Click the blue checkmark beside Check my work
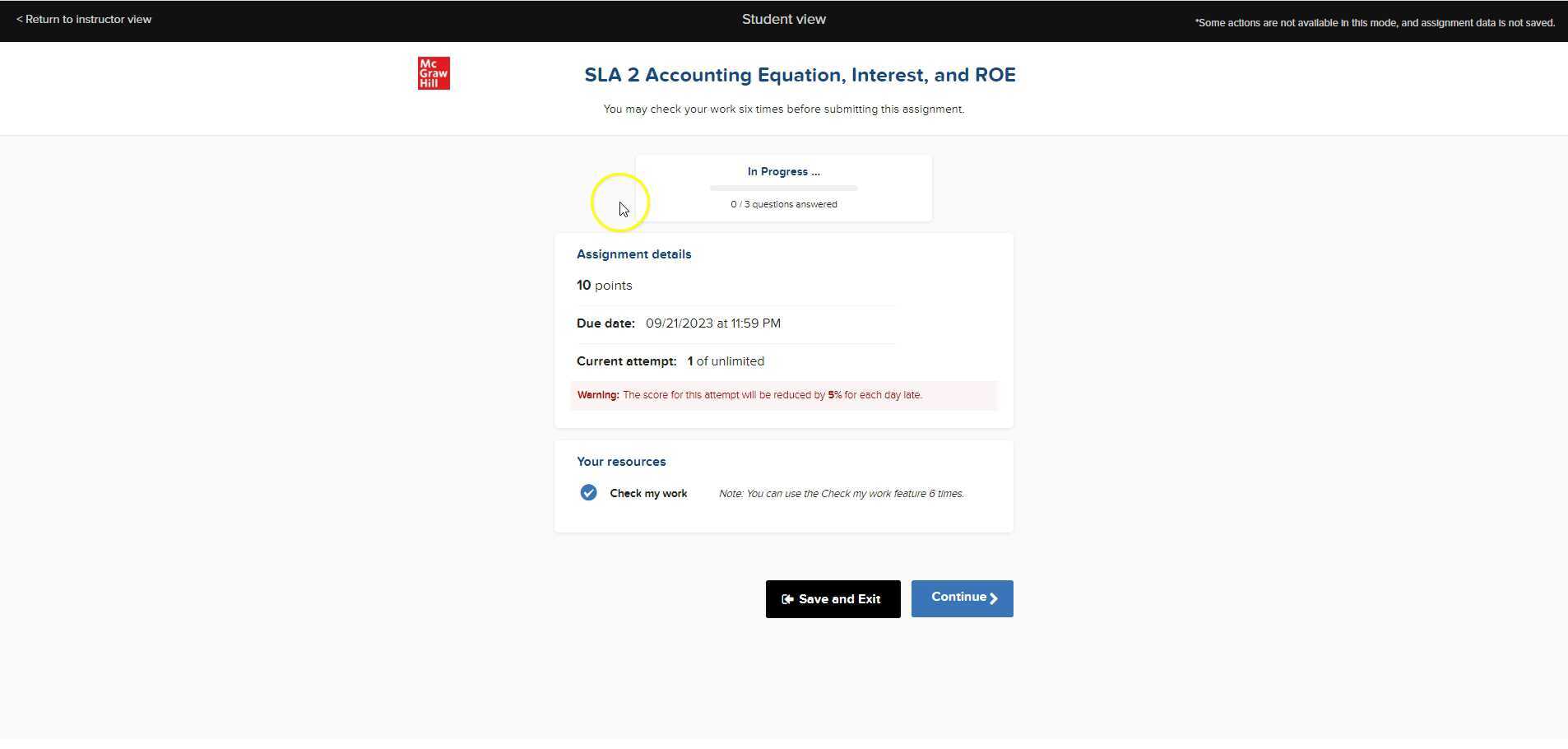The width and height of the screenshot is (1568, 749). (x=588, y=492)
